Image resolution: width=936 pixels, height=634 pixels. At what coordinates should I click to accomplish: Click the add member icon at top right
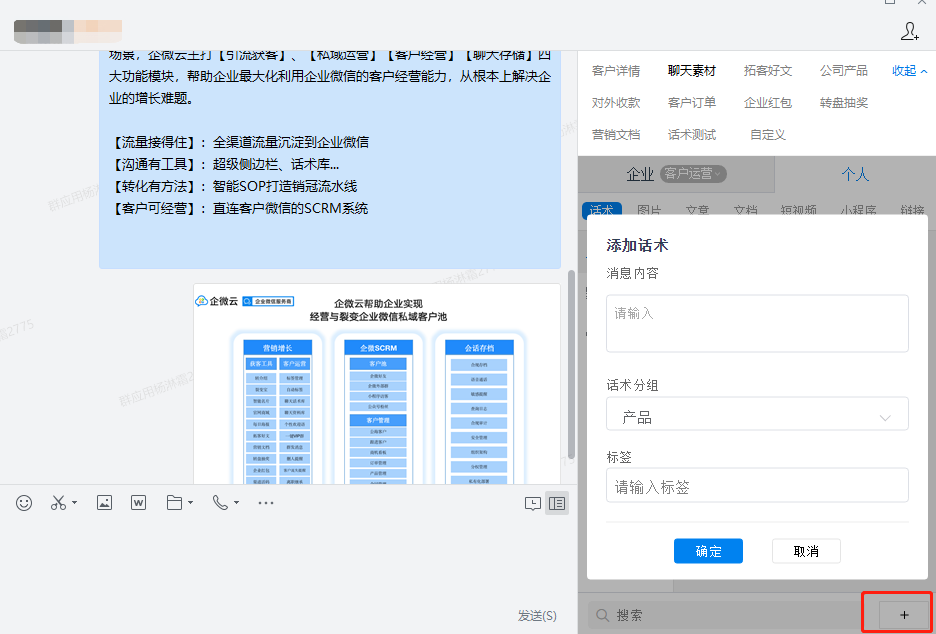pyautogui.click(x=909, y=32)
